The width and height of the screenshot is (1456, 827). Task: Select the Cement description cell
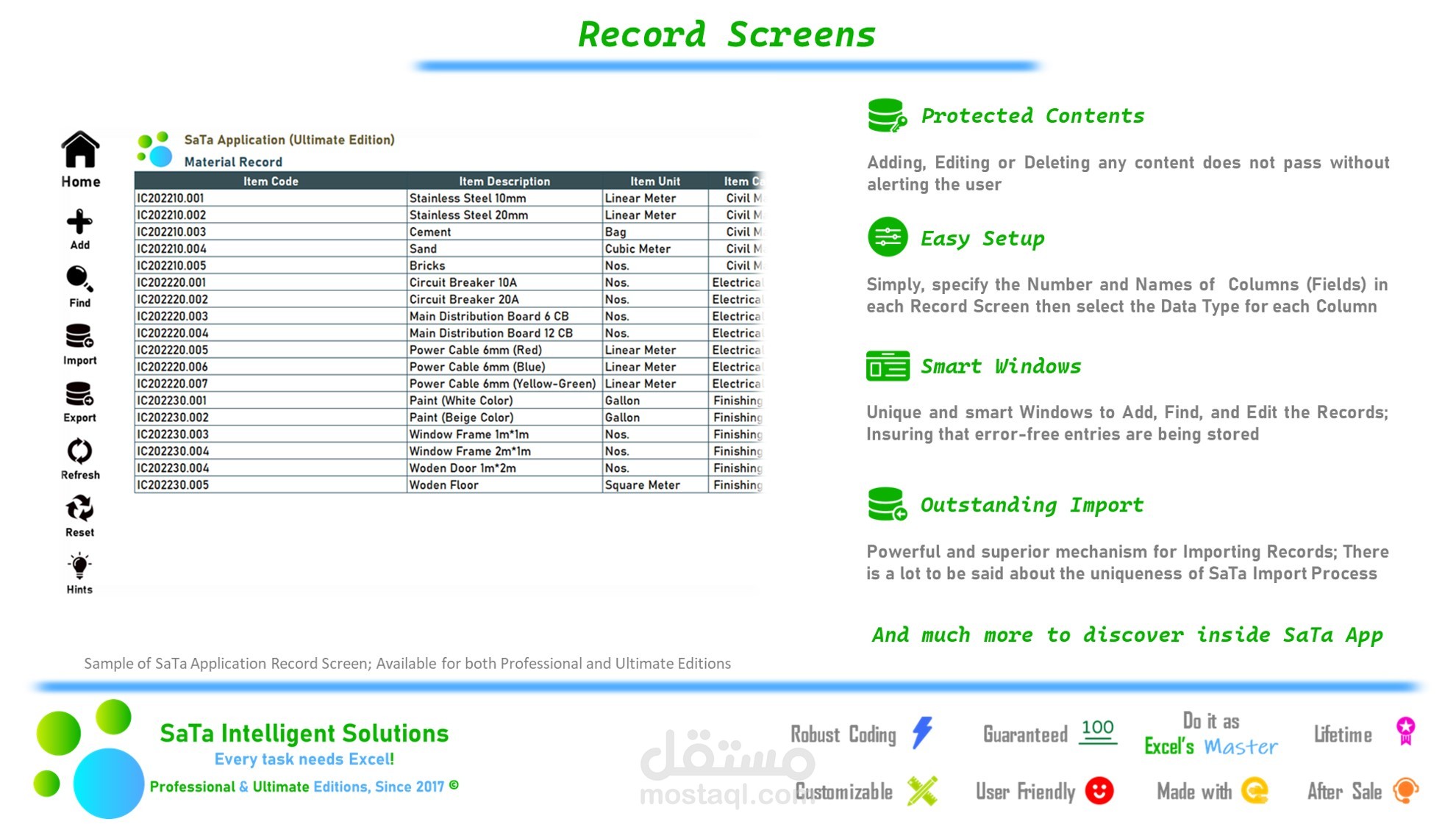click(504, 232)
